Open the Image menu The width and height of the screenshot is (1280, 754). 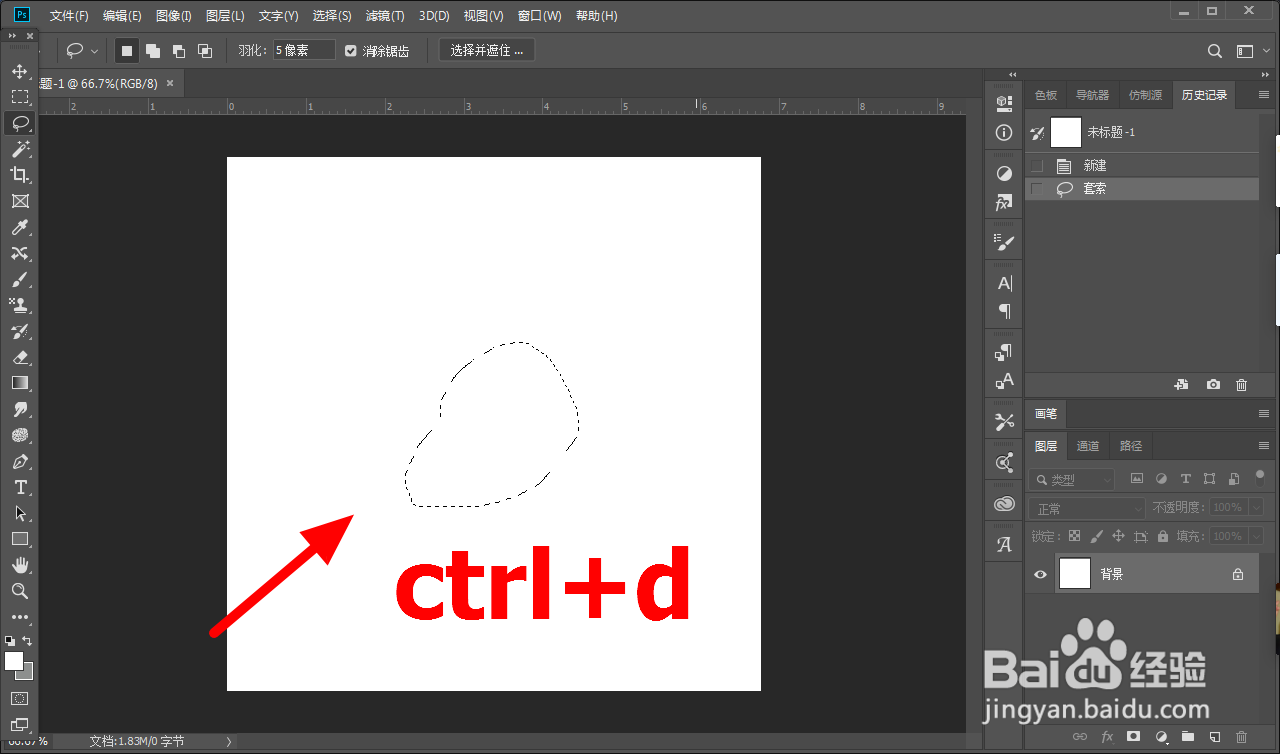tap(174, 16)
